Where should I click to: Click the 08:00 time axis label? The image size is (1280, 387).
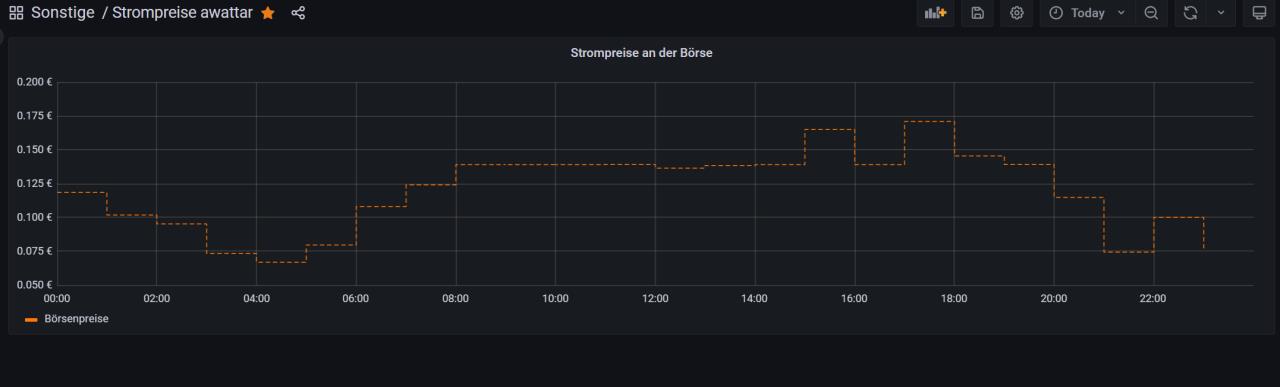pos(456,298)
